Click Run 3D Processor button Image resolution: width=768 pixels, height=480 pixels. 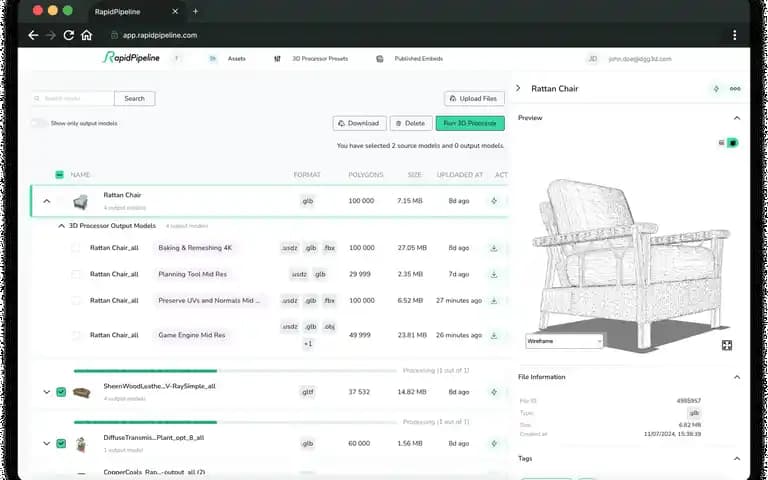coord(470,123)
